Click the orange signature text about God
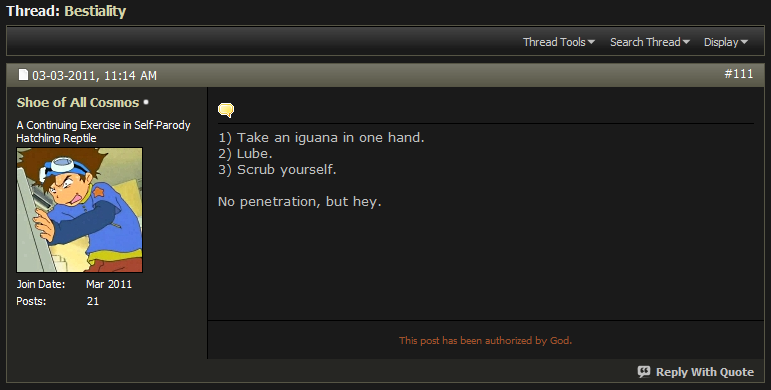This screenshot has width=771, height=390. (x=485, y=340)
